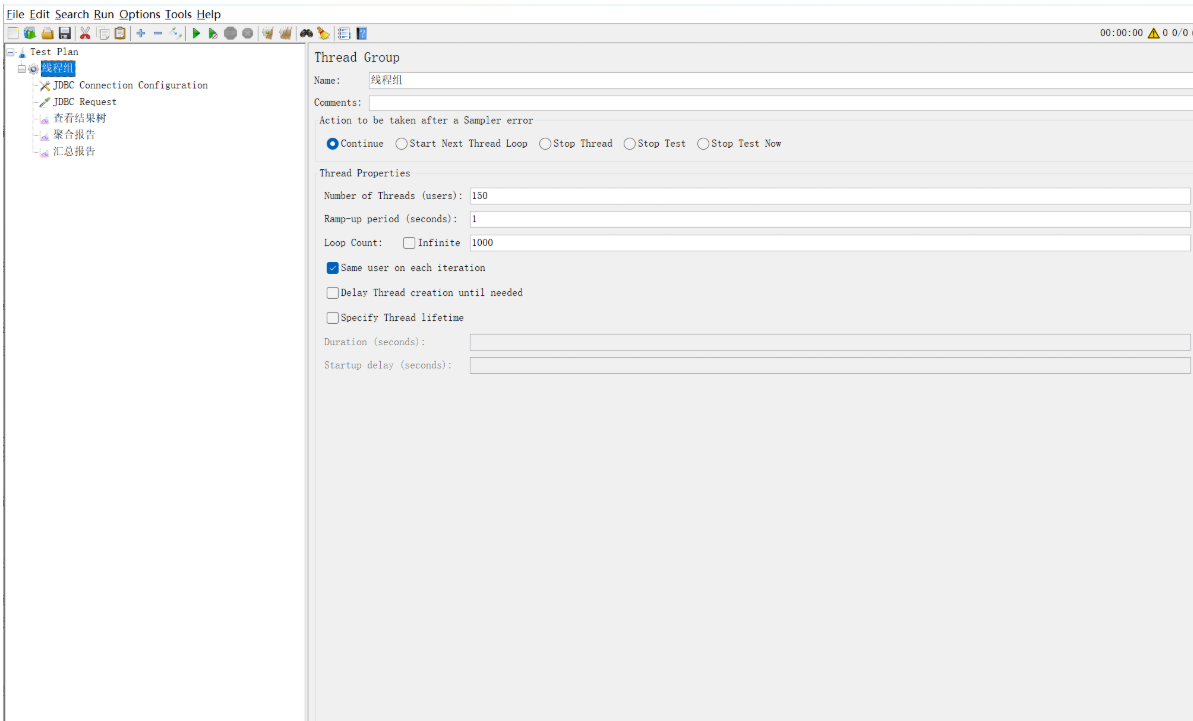
Task: Click the Clear results broom icon
Action: click(x=267, y=33)
